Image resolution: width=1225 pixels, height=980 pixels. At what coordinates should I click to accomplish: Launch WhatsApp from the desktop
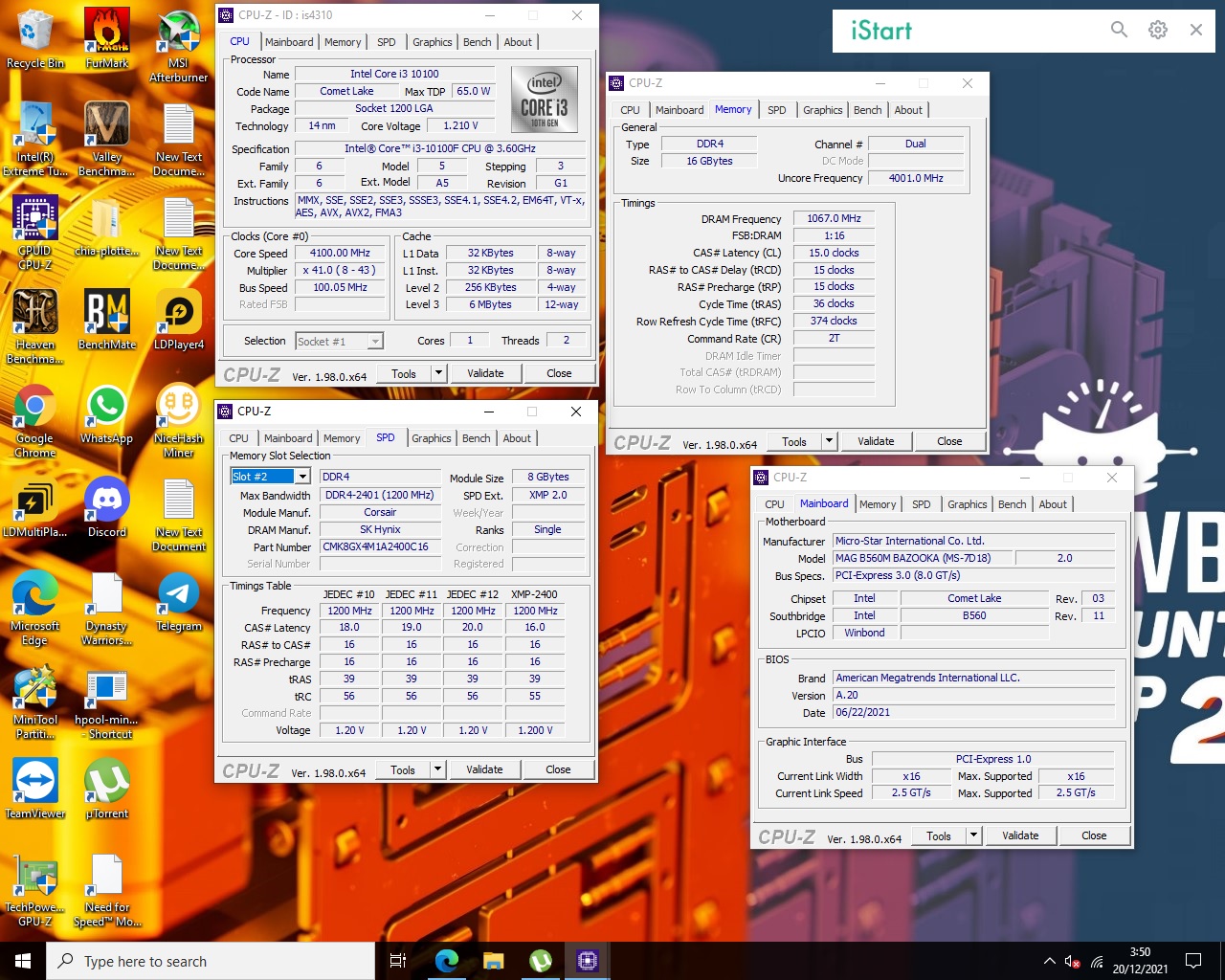pyautogui.click(x=107, y=414)
